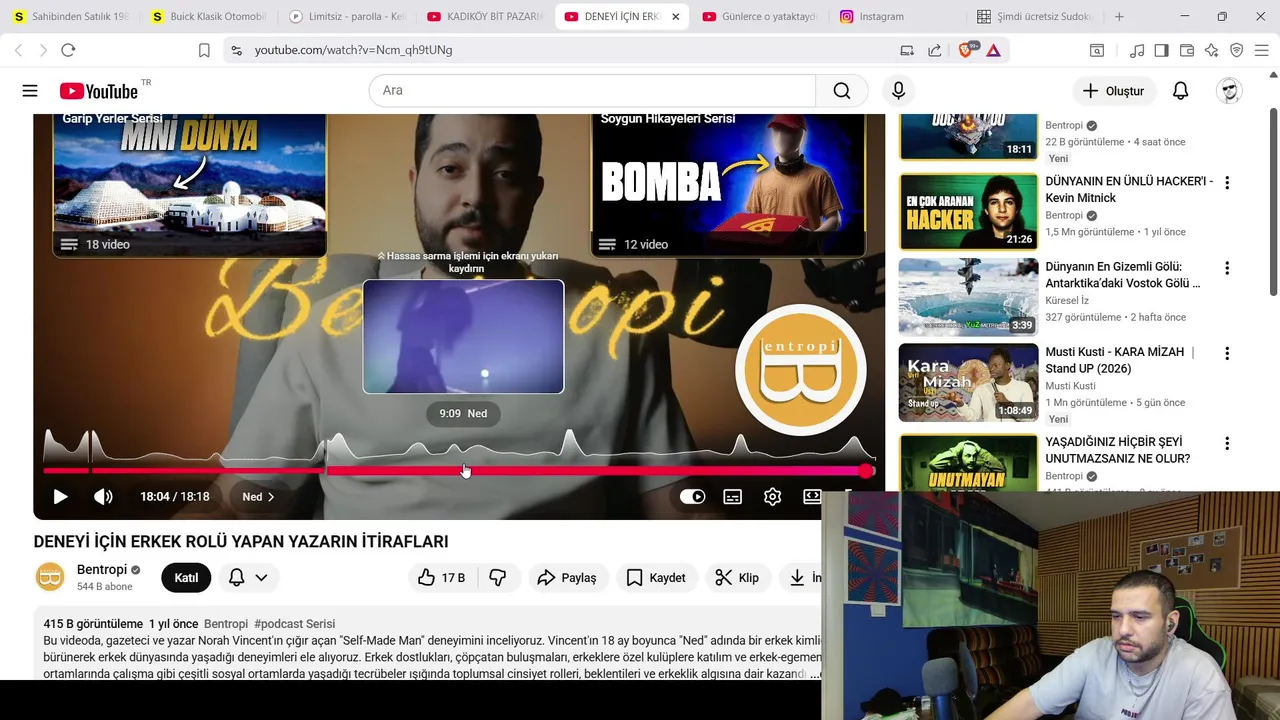Open Musti Kusti KARA MİZAH video

tap(968, 382)
